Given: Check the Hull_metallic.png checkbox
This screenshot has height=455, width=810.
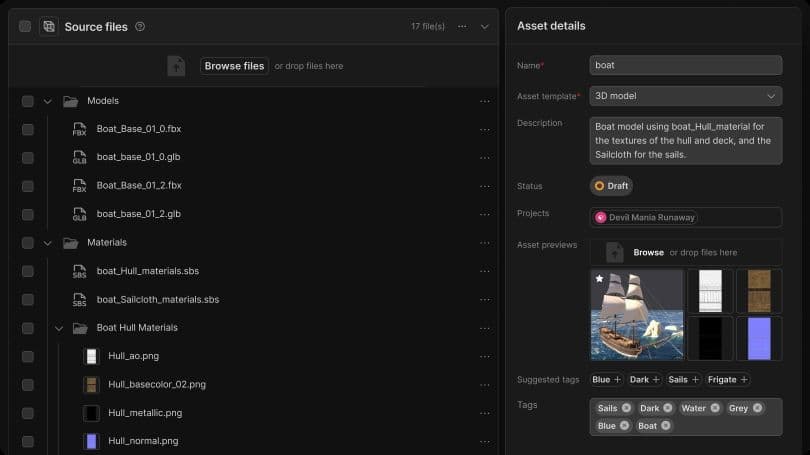Looking at the screenshot, I should click(28, 413).
